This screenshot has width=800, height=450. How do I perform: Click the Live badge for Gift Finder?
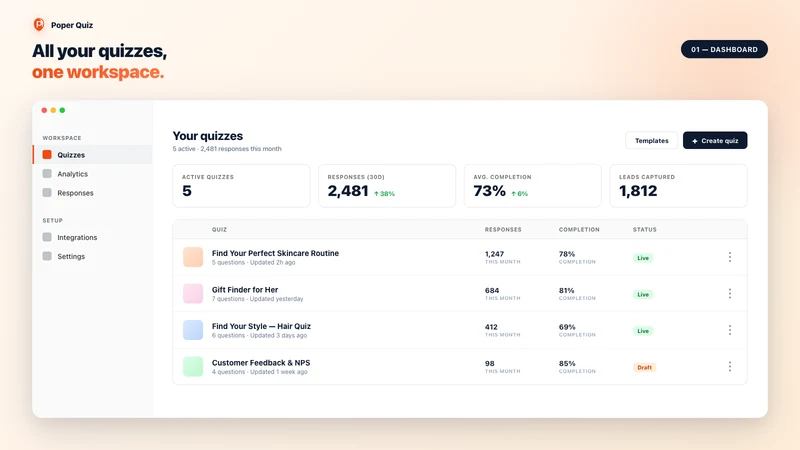[x=643, y=294]
